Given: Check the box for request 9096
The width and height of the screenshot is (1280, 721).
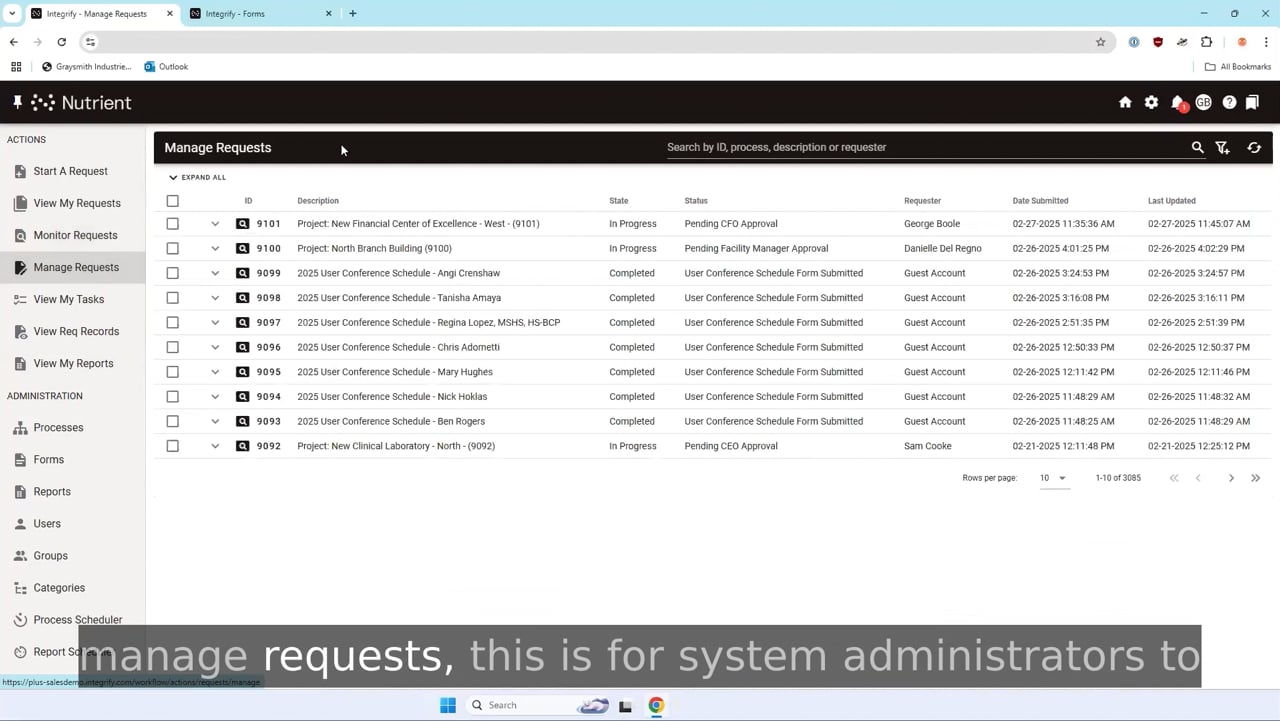Looking at the screenshot, I should [x=172, y=347].
